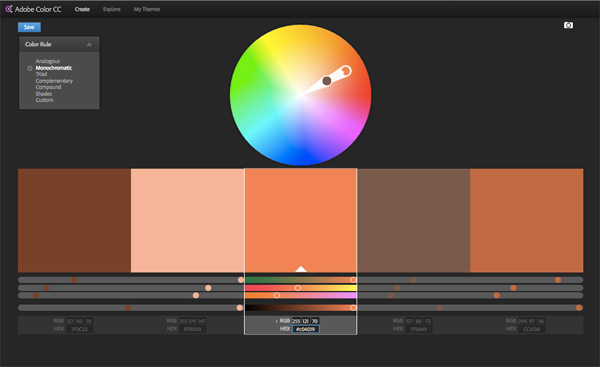Select the Monochromatic radio button
The height and width of the screenshot is (367, 600).
(x=30, y=69)
